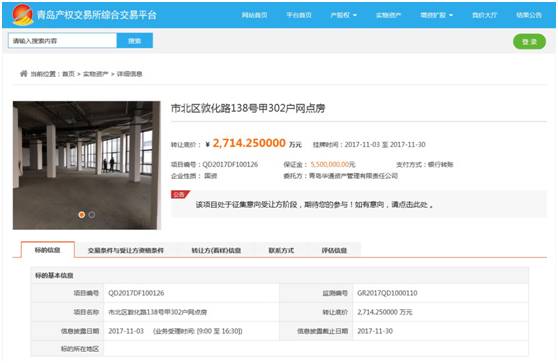Click the title 市北区敦化路138号甲302户网点房
Screen dimensions: 558x363
(x=248, y=108)
